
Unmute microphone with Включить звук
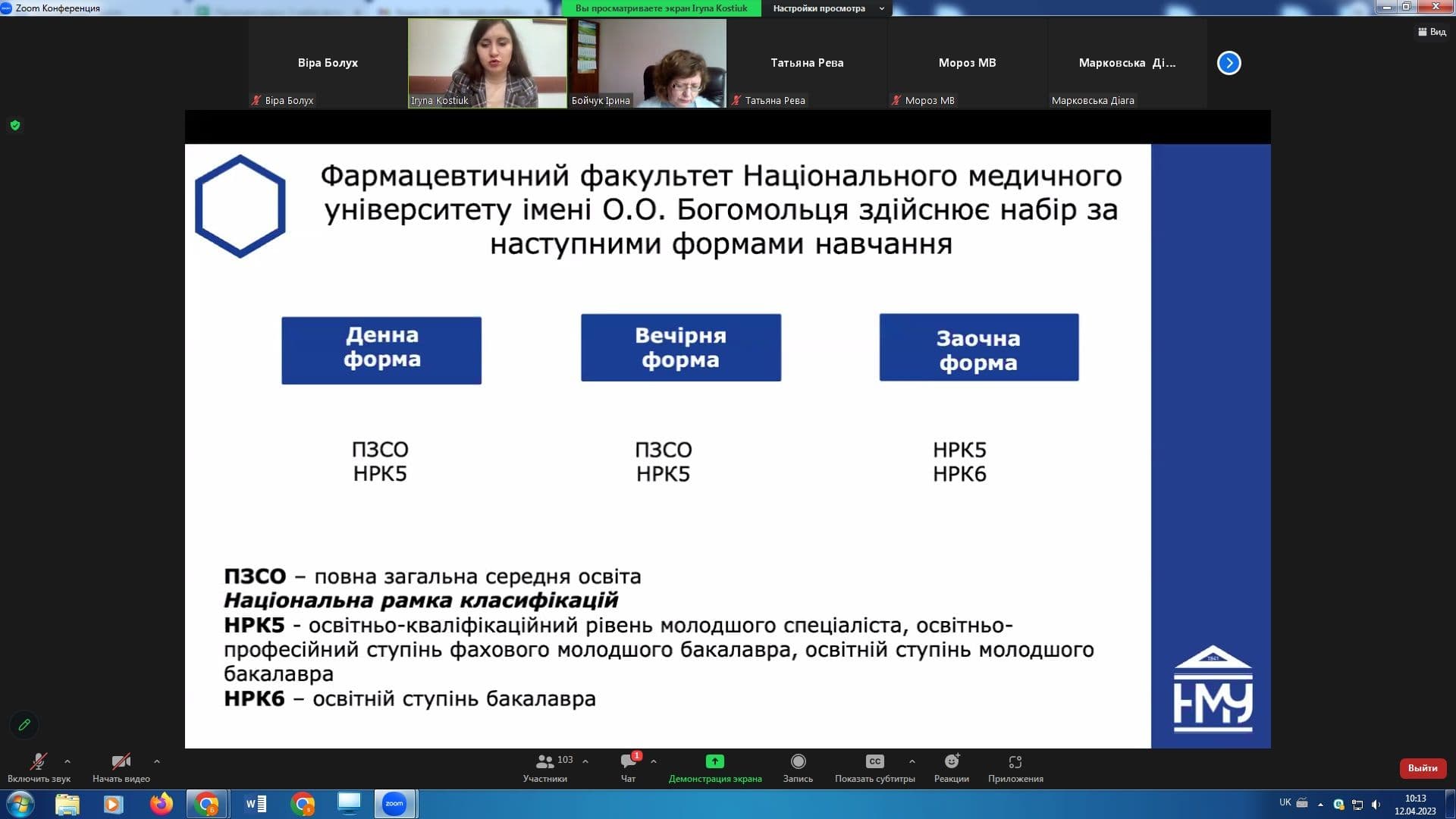[x=39, y=768]
